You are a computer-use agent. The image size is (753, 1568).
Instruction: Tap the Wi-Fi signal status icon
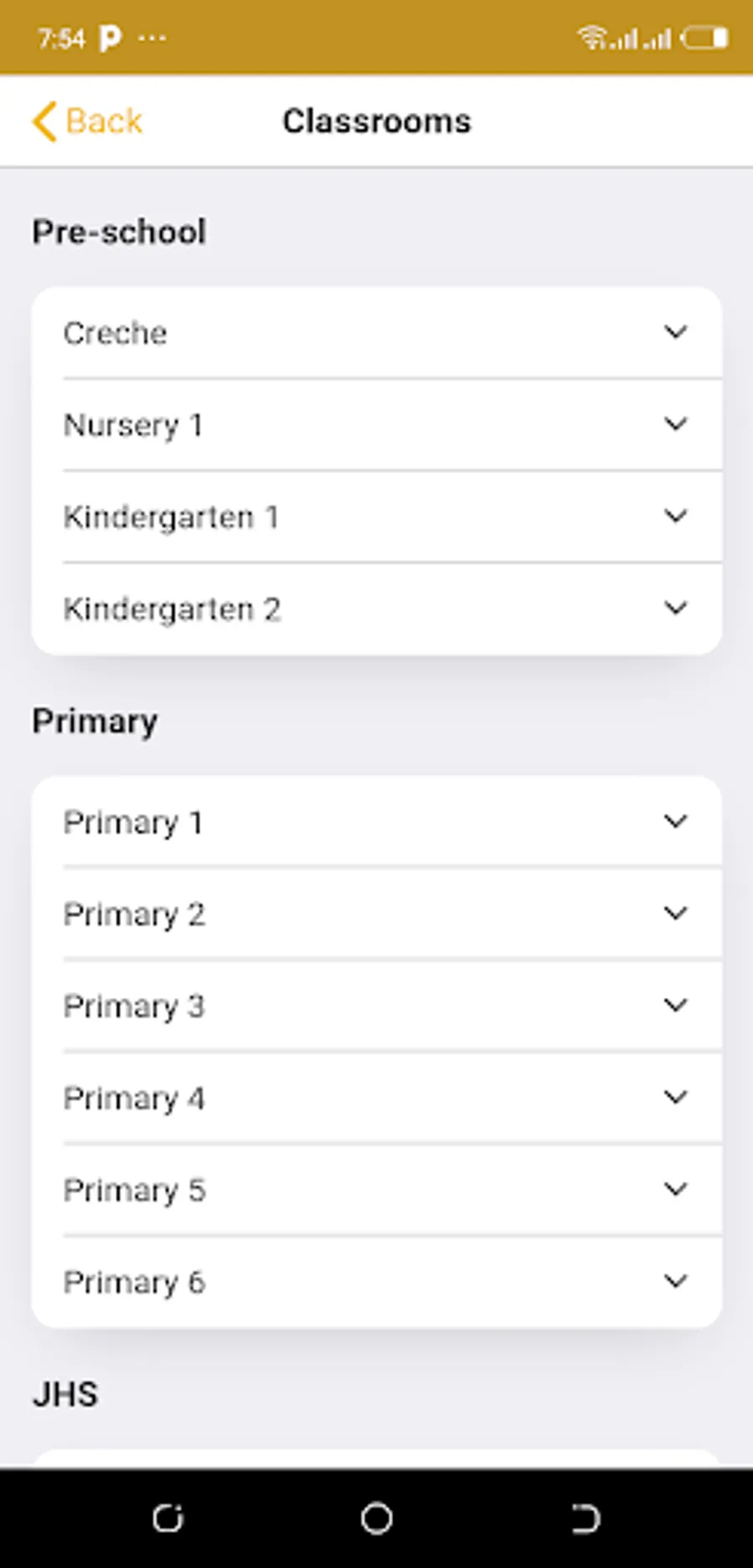592,38
